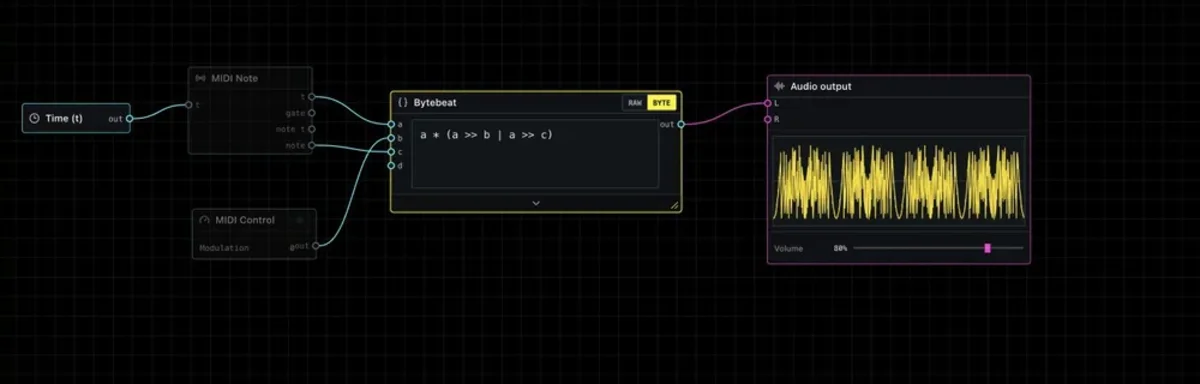
Task: Click the Volume label in Audio output
Action: coord(788,248)
